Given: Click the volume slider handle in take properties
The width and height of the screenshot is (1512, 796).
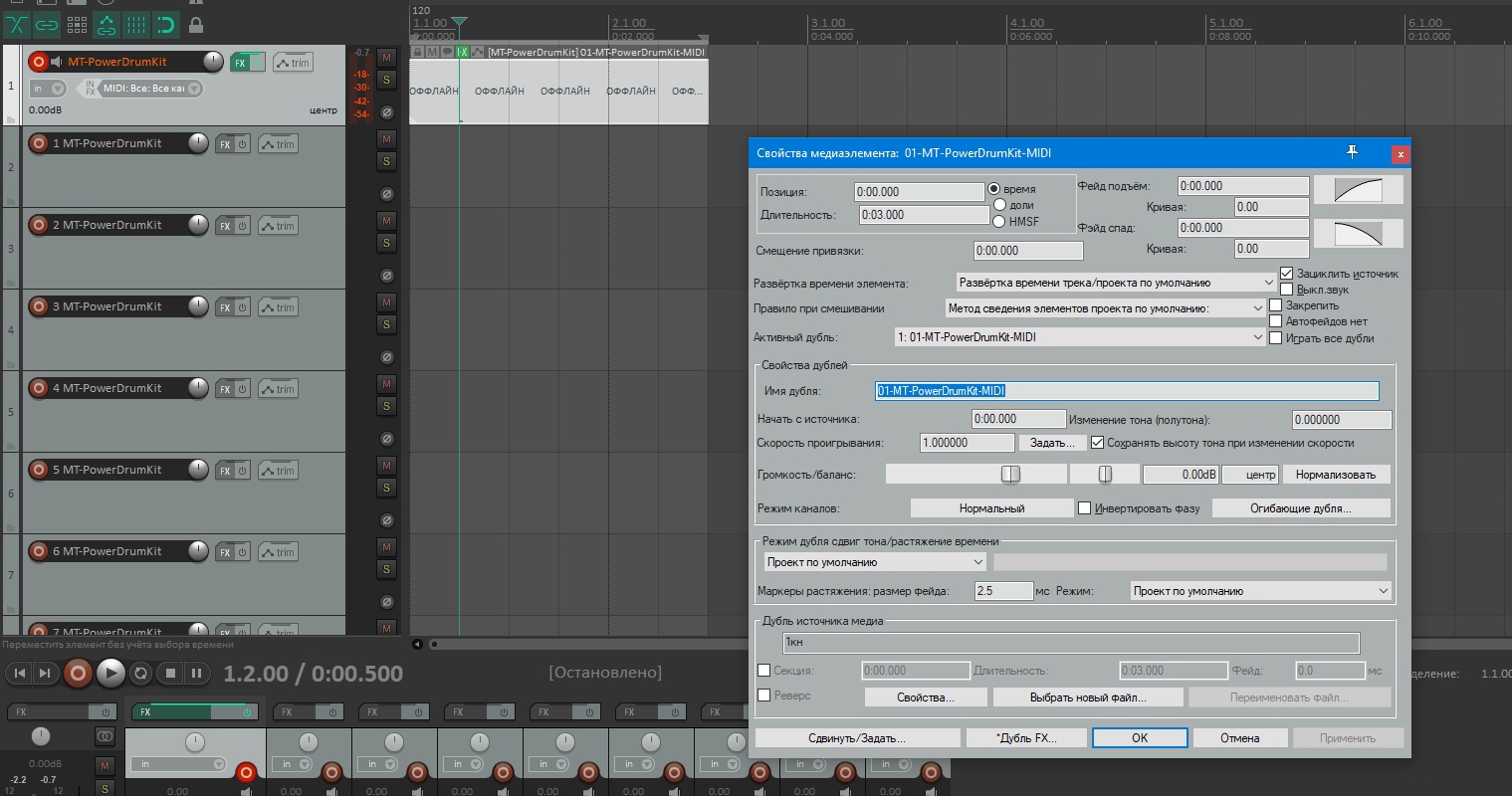Looking at the screenshot, I should coord(1010,475).
